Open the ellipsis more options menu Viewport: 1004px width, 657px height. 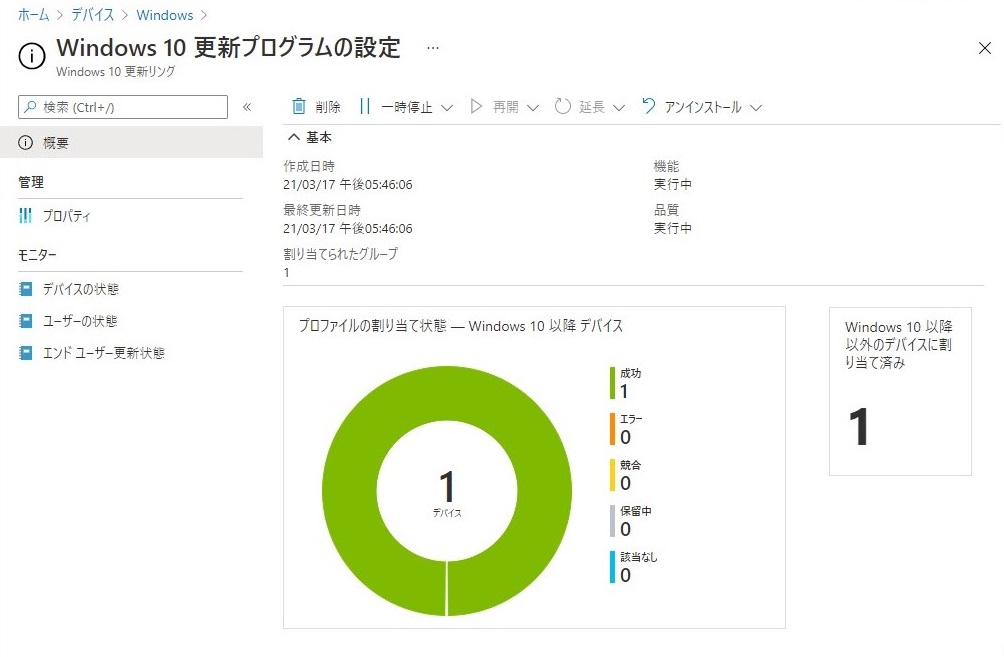click(x=433, y=48)
